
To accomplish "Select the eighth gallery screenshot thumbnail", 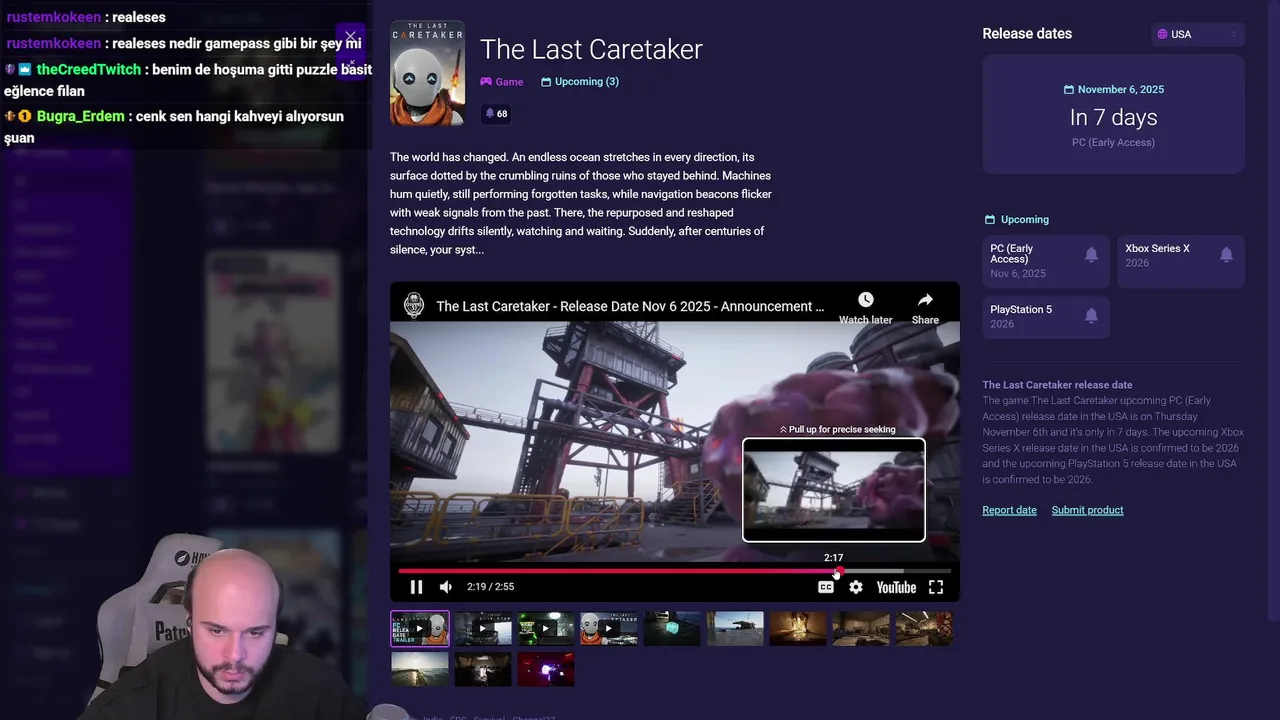I will pos(861,629).
